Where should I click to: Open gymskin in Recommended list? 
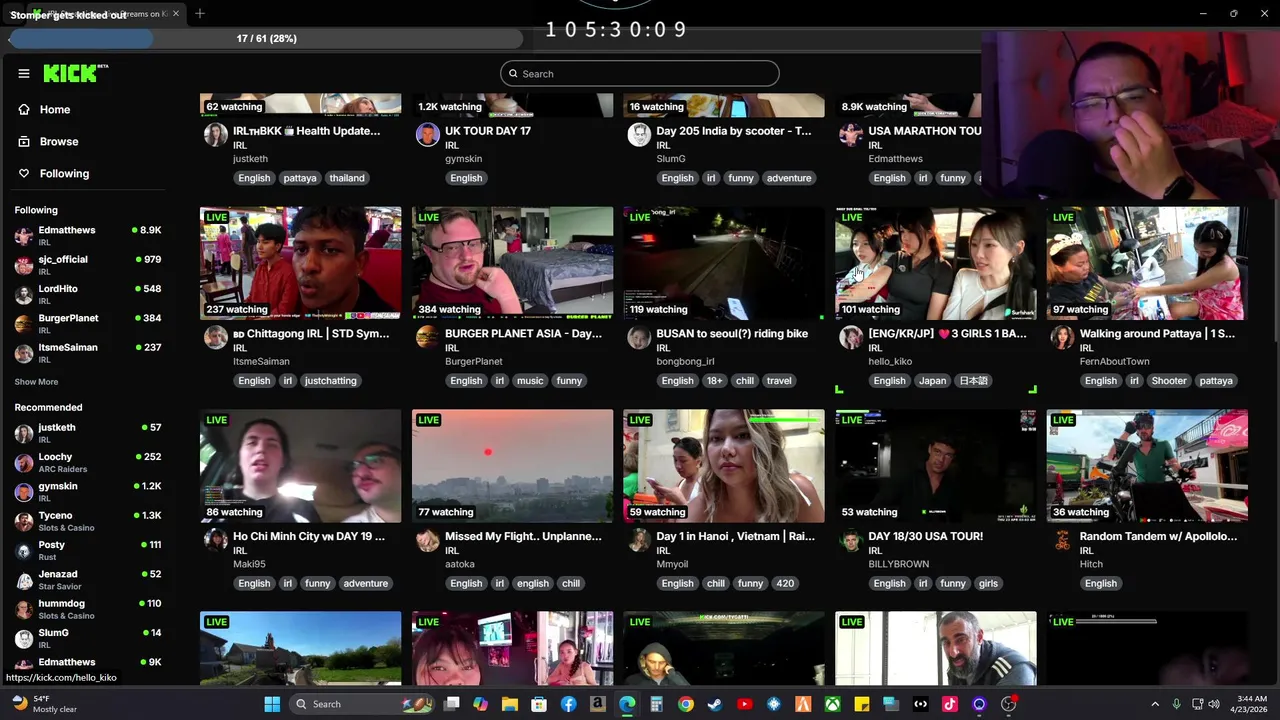88,491
